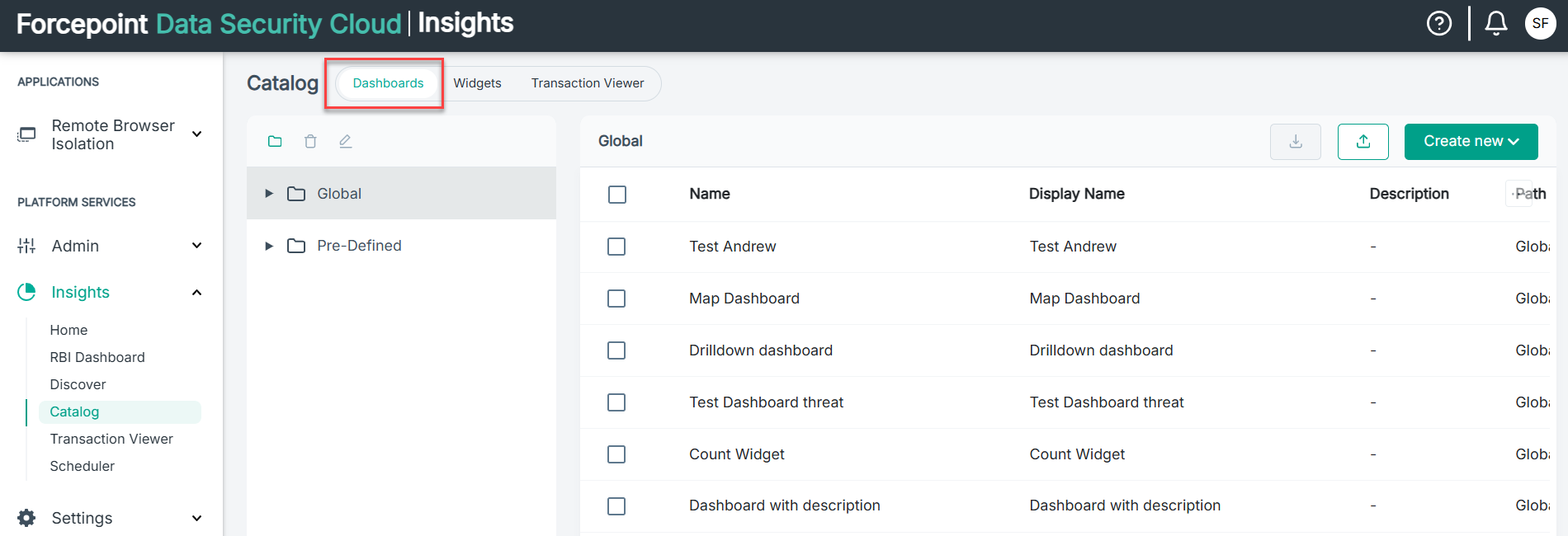Open RBI Dashboard in the sidebar

(x=97, y=357)
